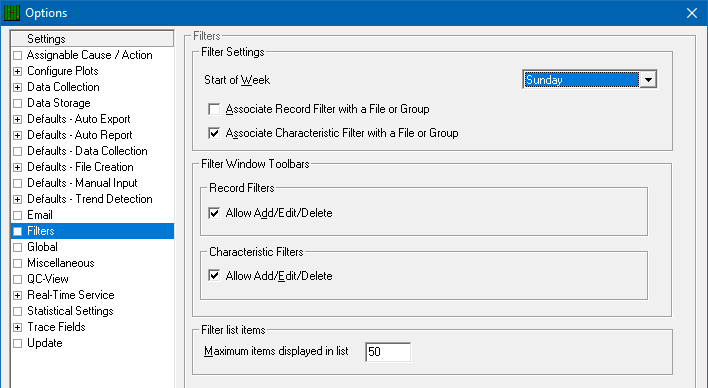
Task: Open the Statistical Settings page
Action: 70,311
